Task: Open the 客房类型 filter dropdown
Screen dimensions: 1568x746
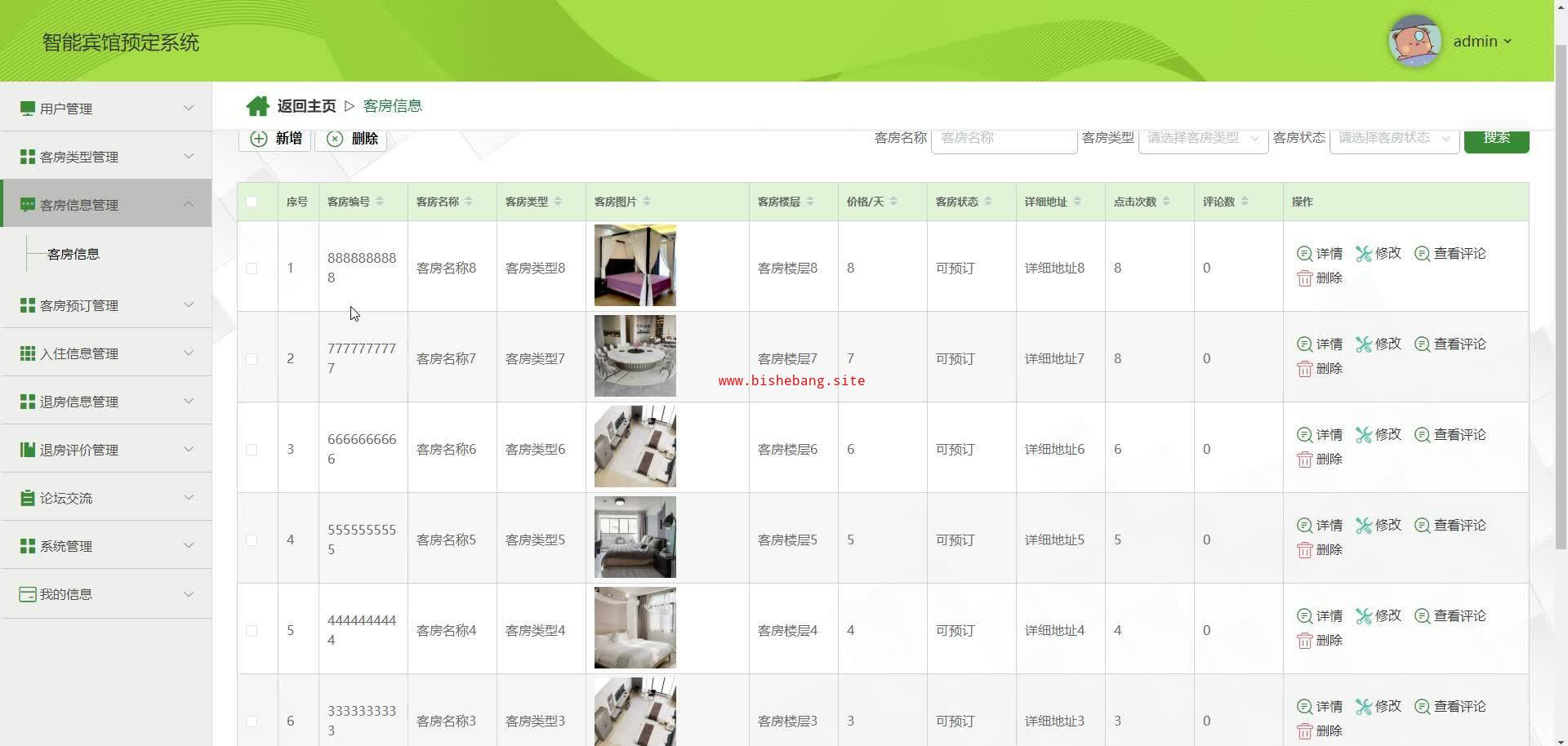Action: point(1203,138)
